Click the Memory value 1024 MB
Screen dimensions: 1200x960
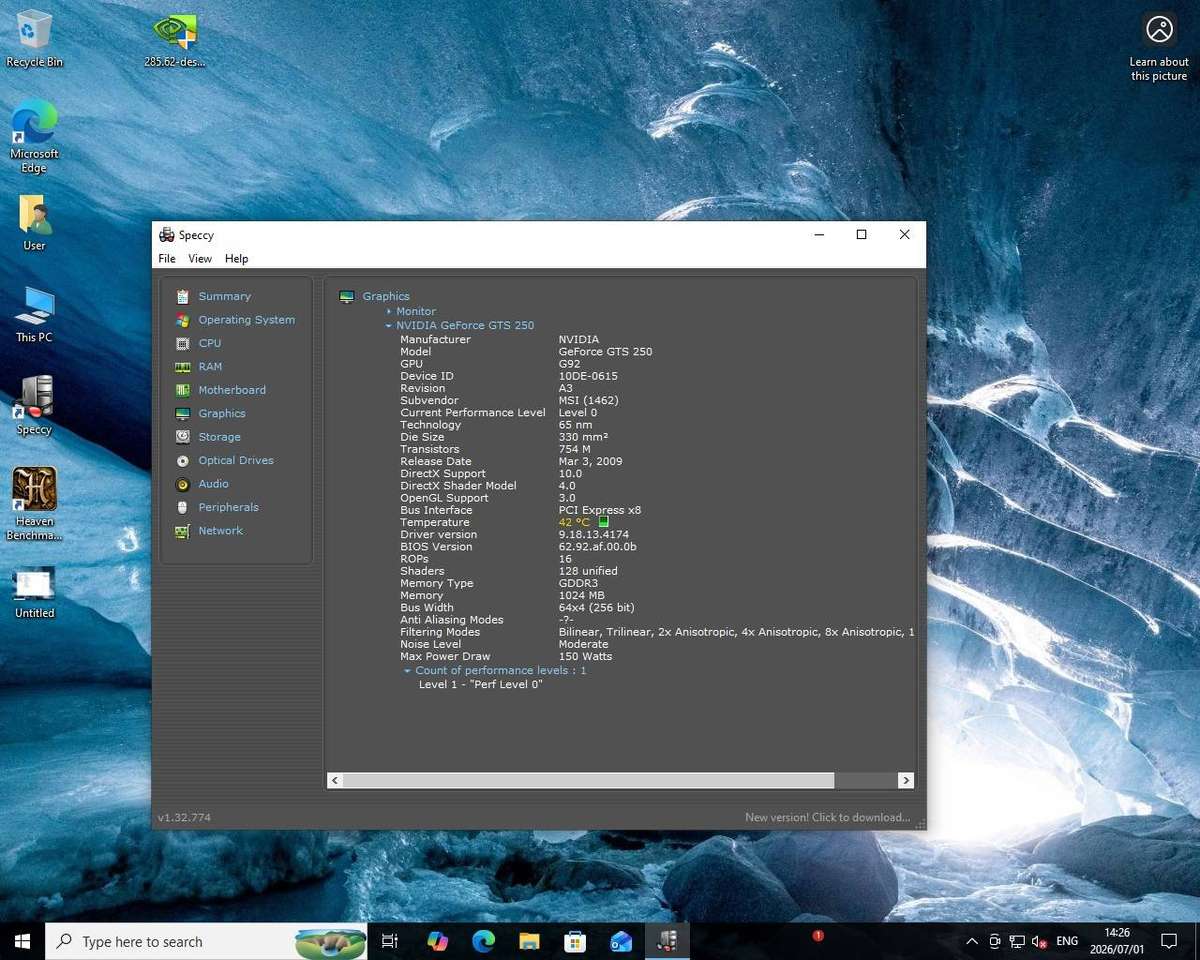click(x=581, y=595)
